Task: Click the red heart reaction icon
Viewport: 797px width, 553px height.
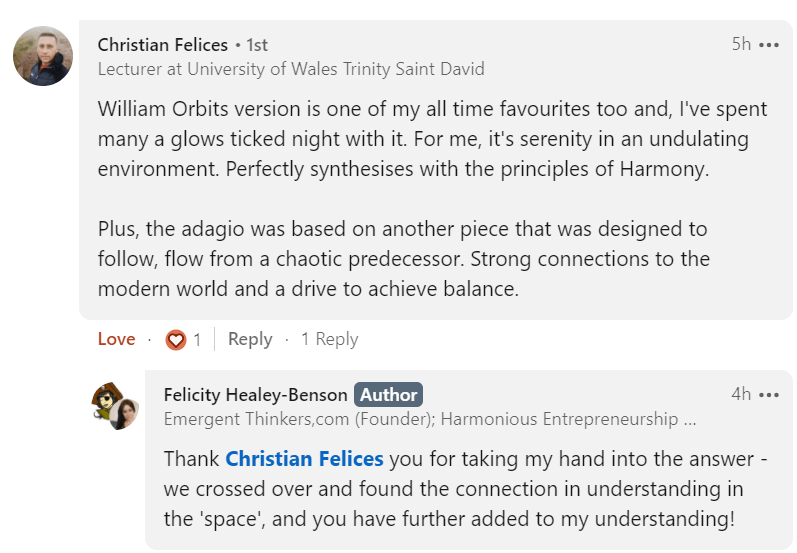Action: 176,340
